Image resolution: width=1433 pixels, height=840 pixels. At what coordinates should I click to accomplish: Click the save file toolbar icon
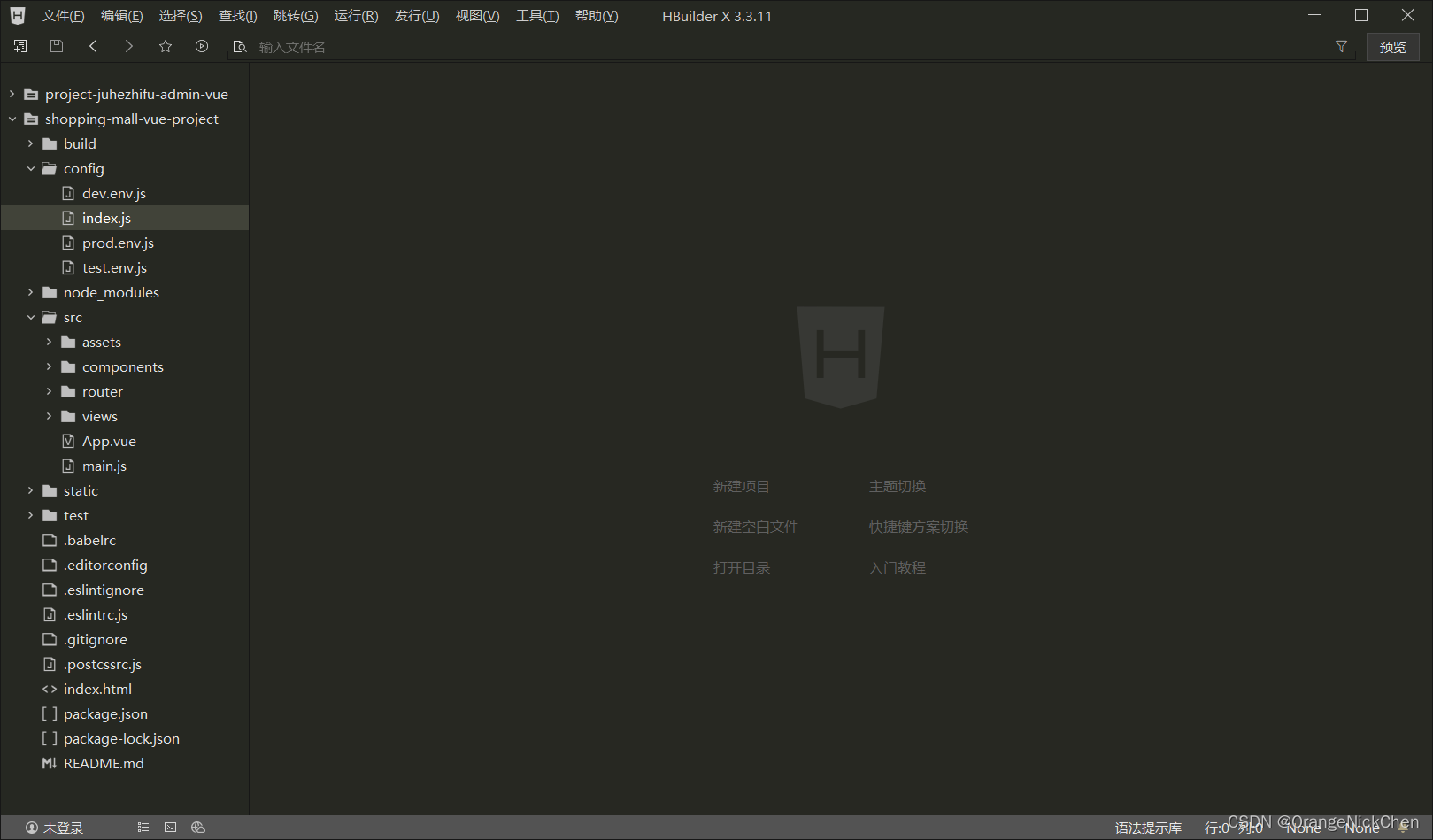click(x=57, y=46)
